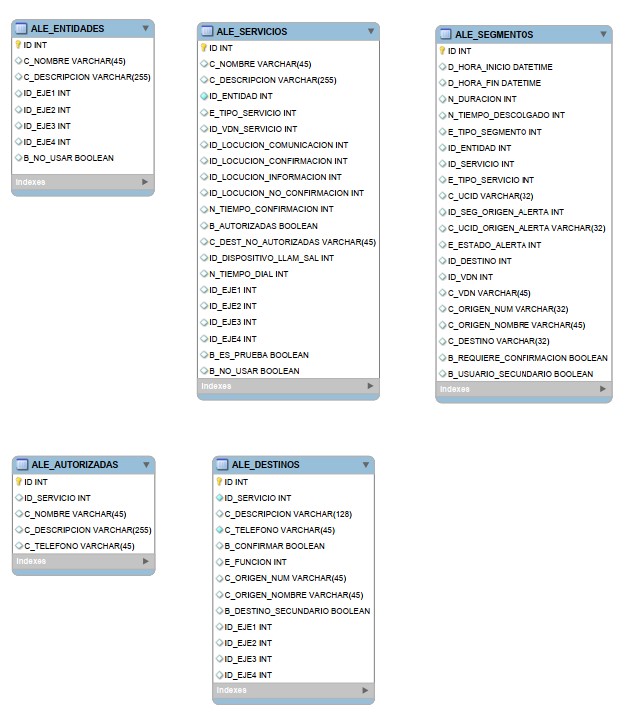Select E_TIPO_SEGMENTO INT column
Viewport: 631px width, 714px height.
(495, 132)
